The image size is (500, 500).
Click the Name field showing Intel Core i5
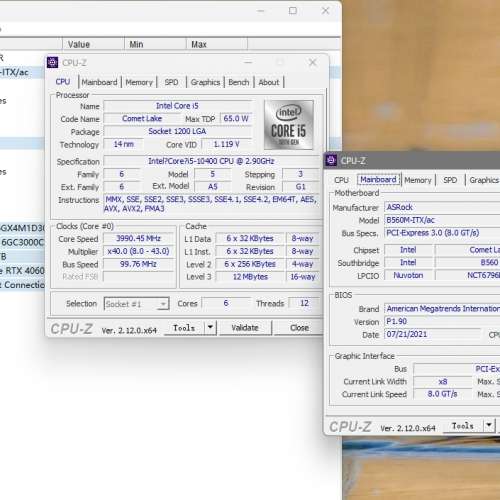coord(177,106)
